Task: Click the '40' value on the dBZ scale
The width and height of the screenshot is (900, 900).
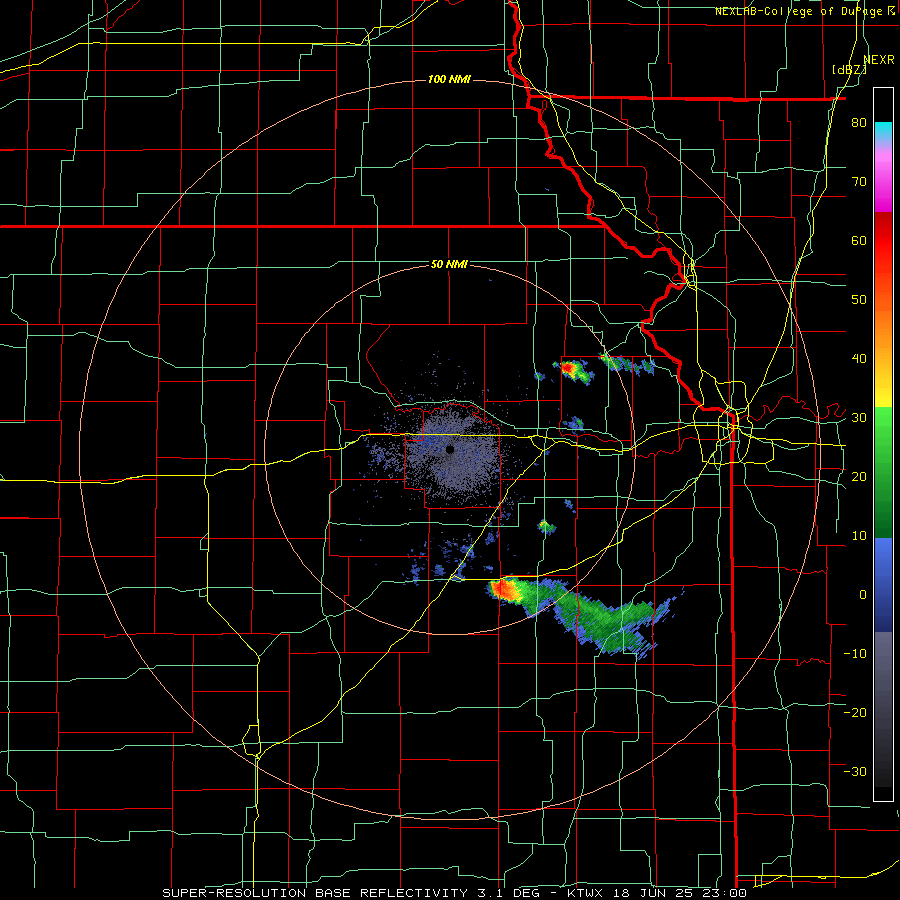Action: coord(859,359)
